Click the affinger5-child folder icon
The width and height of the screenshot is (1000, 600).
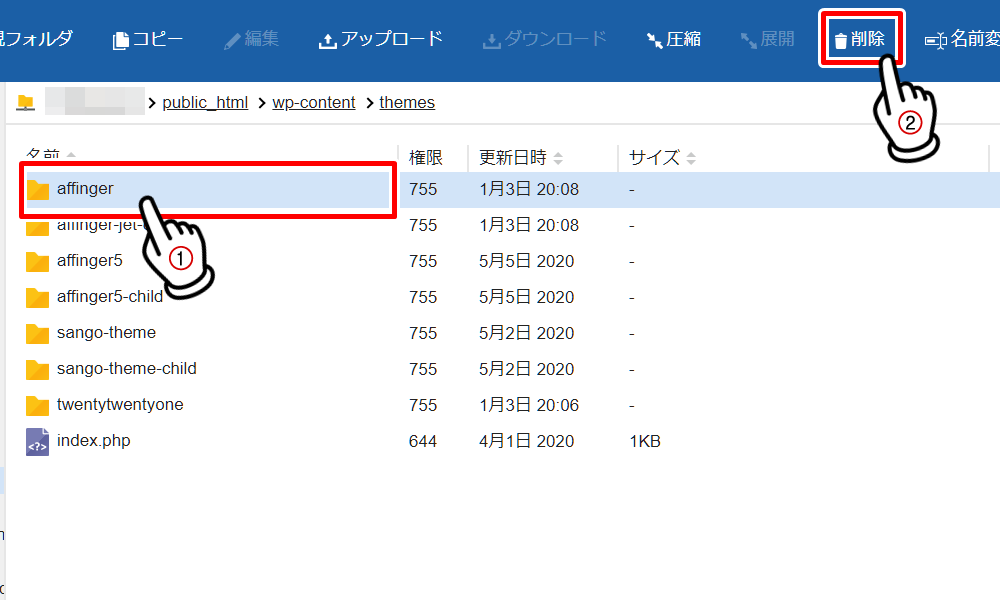38,297
